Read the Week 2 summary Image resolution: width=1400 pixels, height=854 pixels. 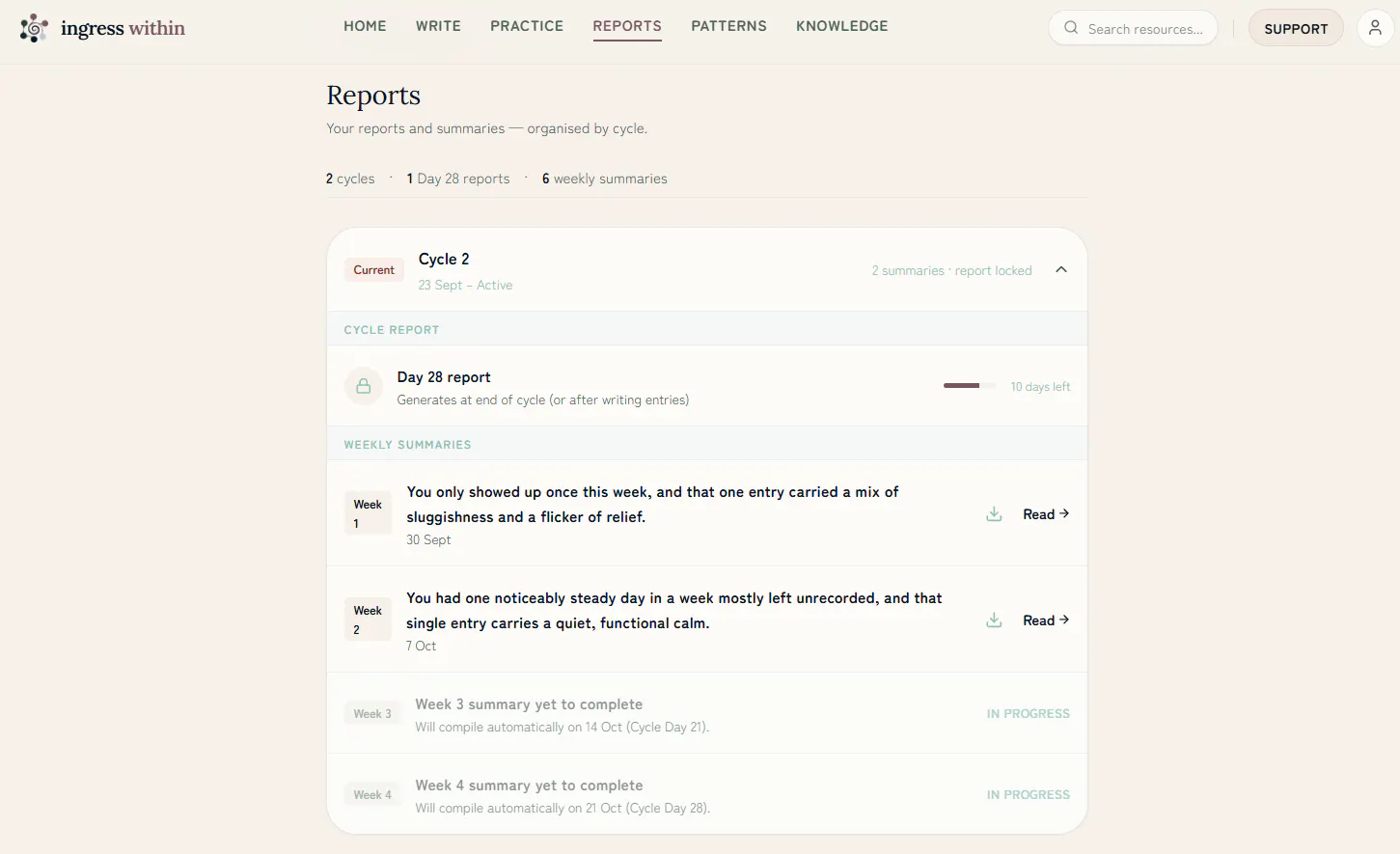[x=1046, y=620]
